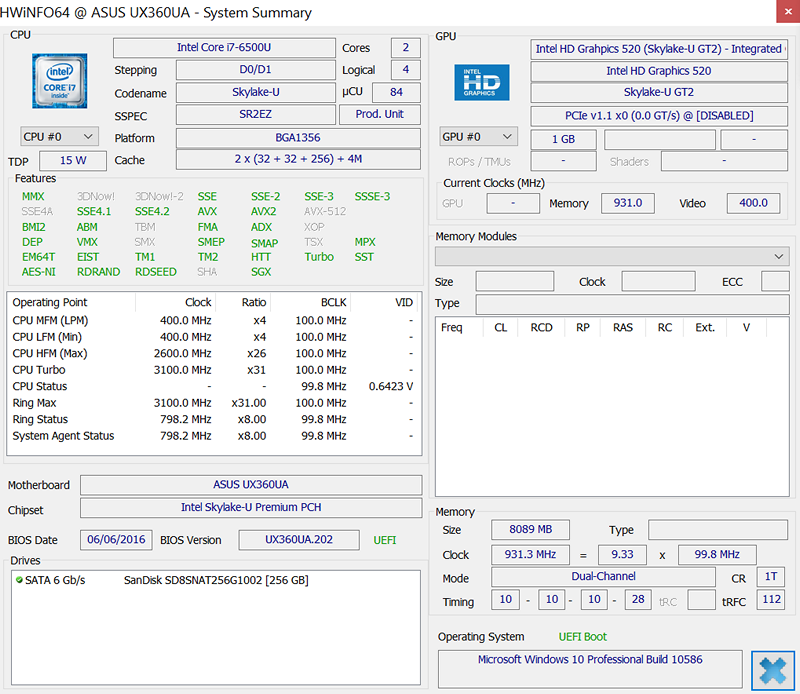This screenshot has width=800, height=694.
Task: Click the Intel HD Graphics 520 field
Action: [x=659, y=71]
